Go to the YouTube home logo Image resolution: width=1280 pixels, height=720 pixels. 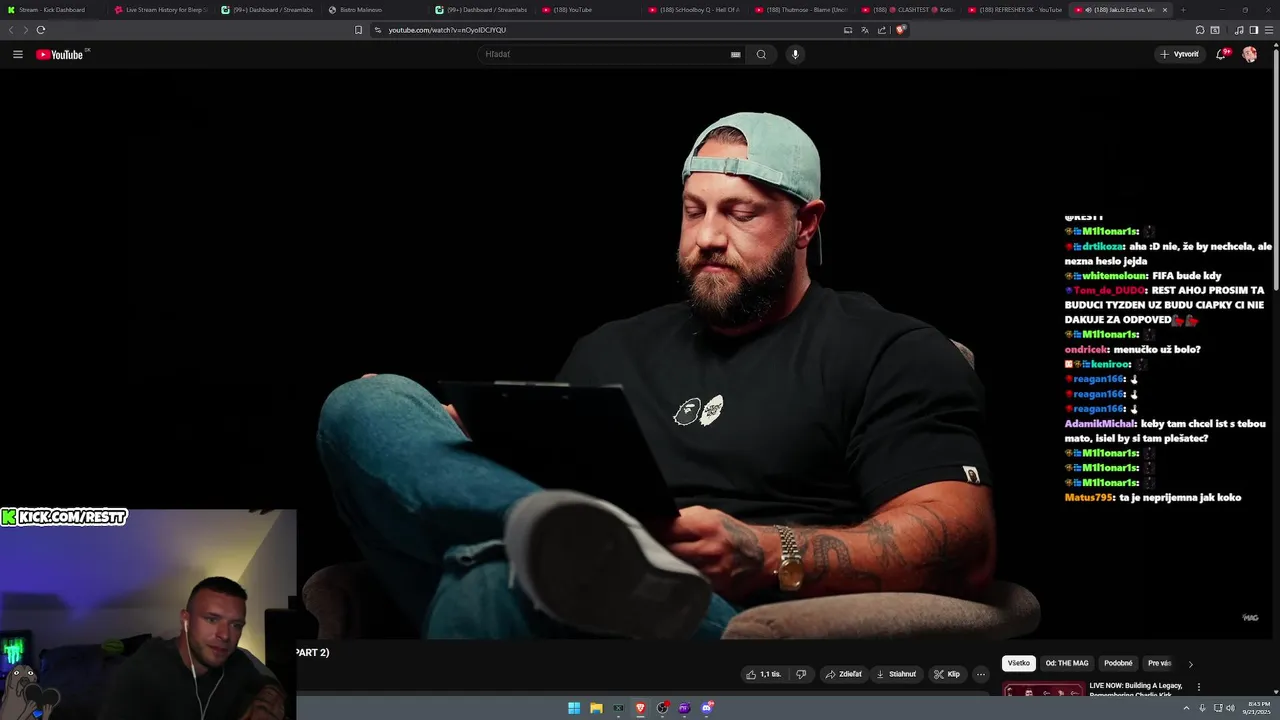[x=60, y=54]
